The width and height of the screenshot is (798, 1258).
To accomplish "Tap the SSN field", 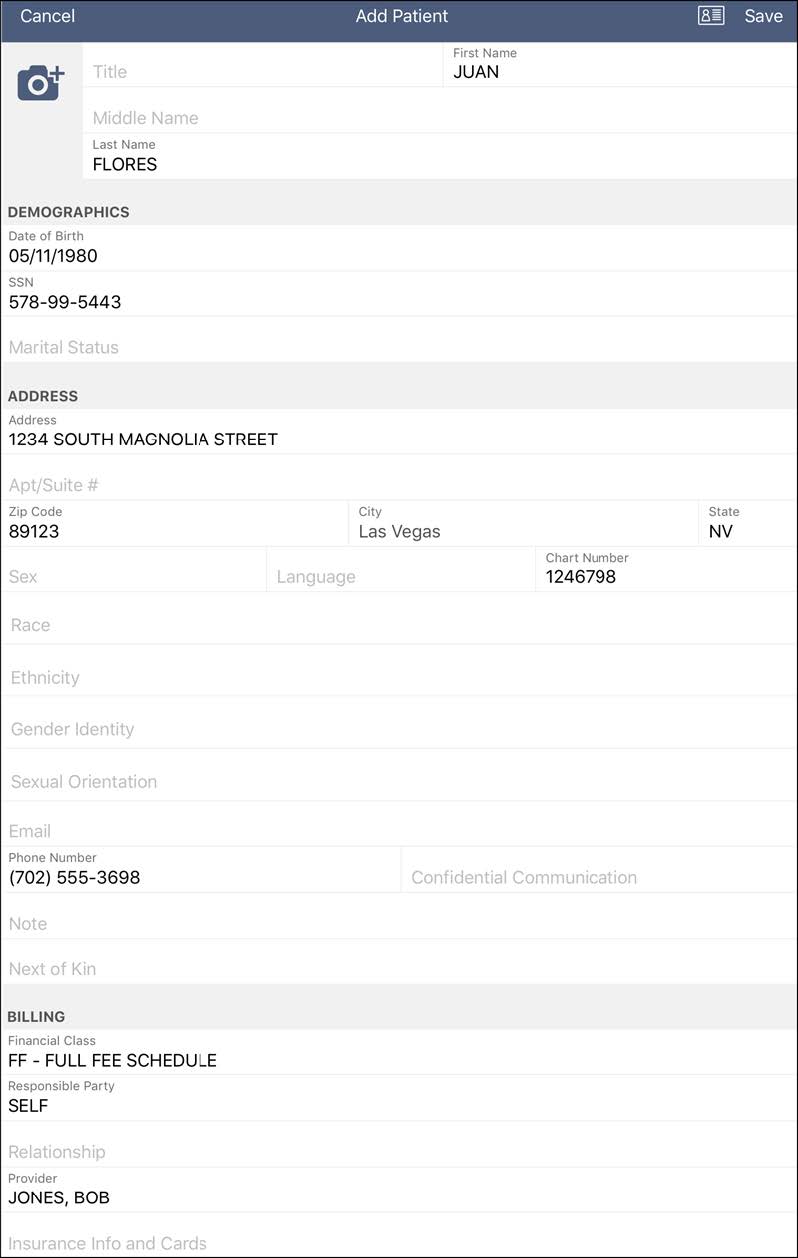I will 398,301.
